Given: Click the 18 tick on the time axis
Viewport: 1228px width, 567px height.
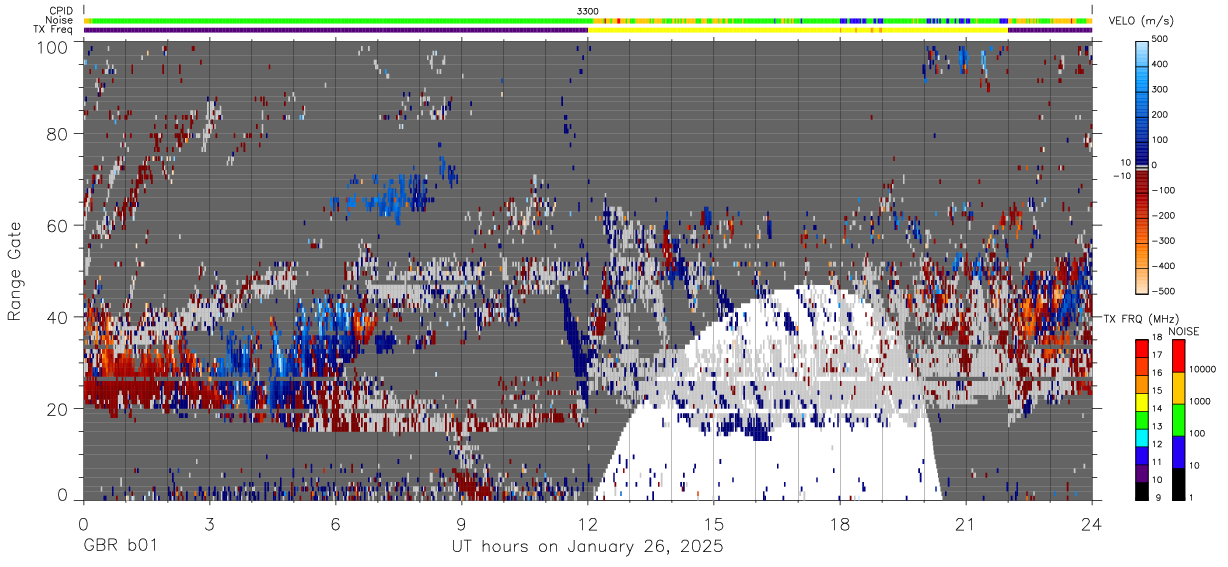Looking at the screenshot, I should 839,523.
